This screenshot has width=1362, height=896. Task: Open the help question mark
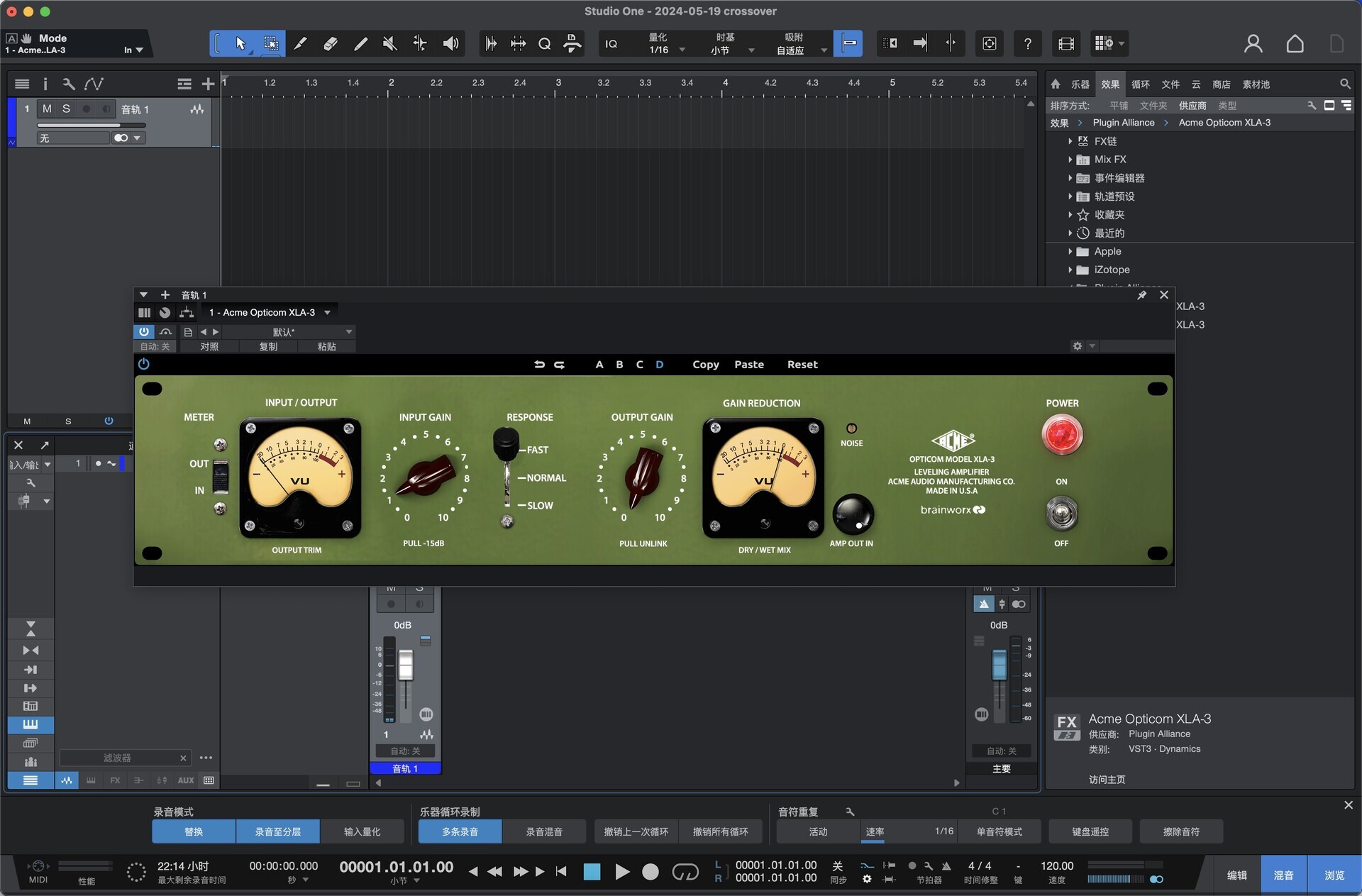click(x=1027, y=44)
